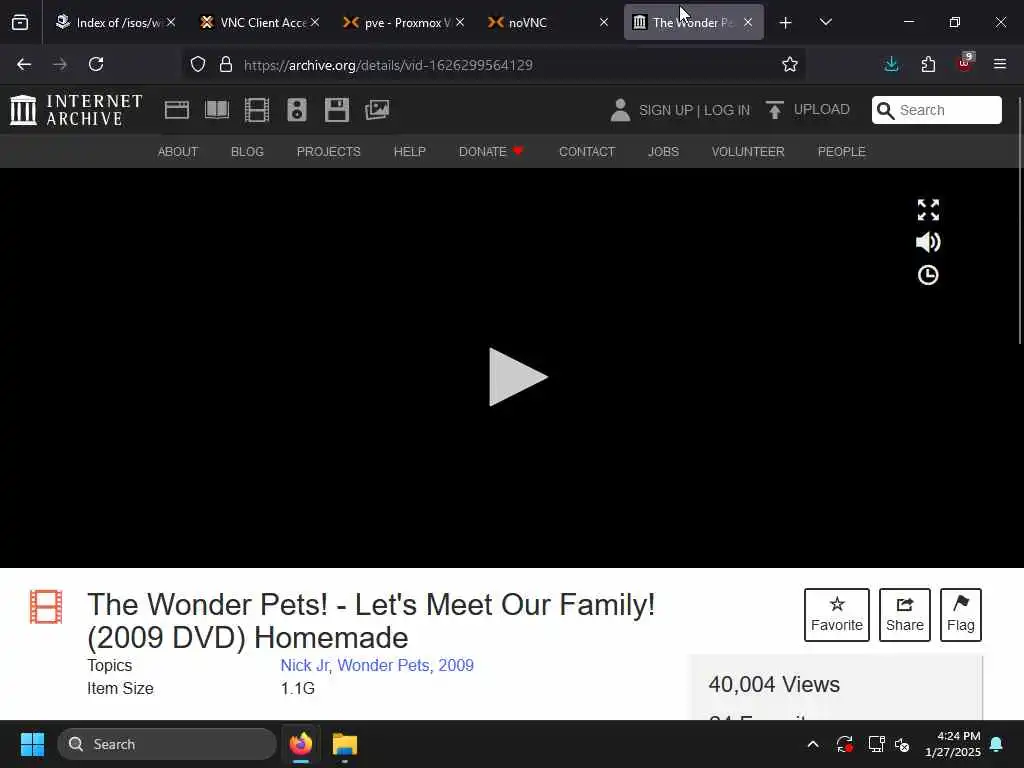Play the video with the center play button

click(518, 377)
